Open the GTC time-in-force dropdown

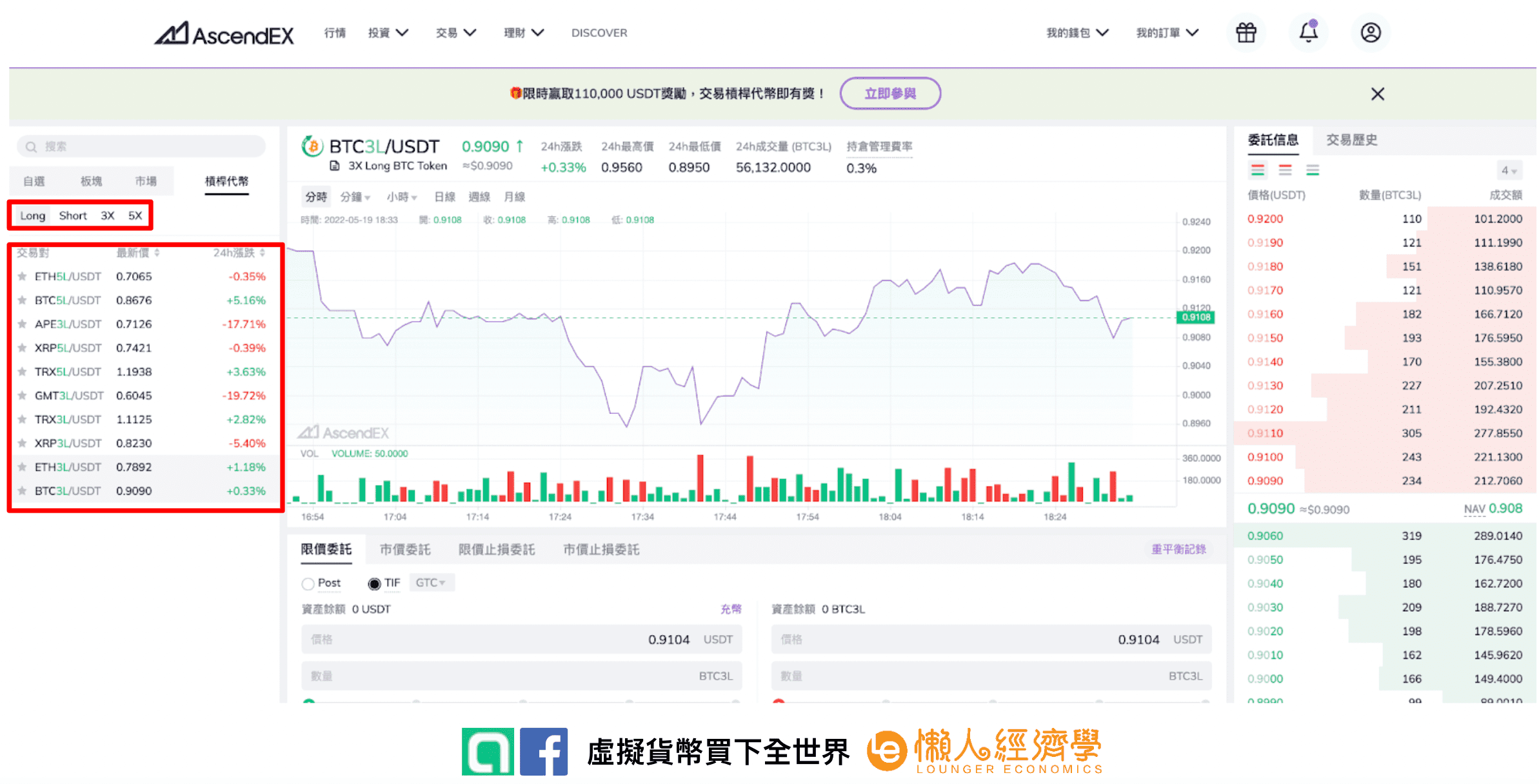tap(432, 583)
